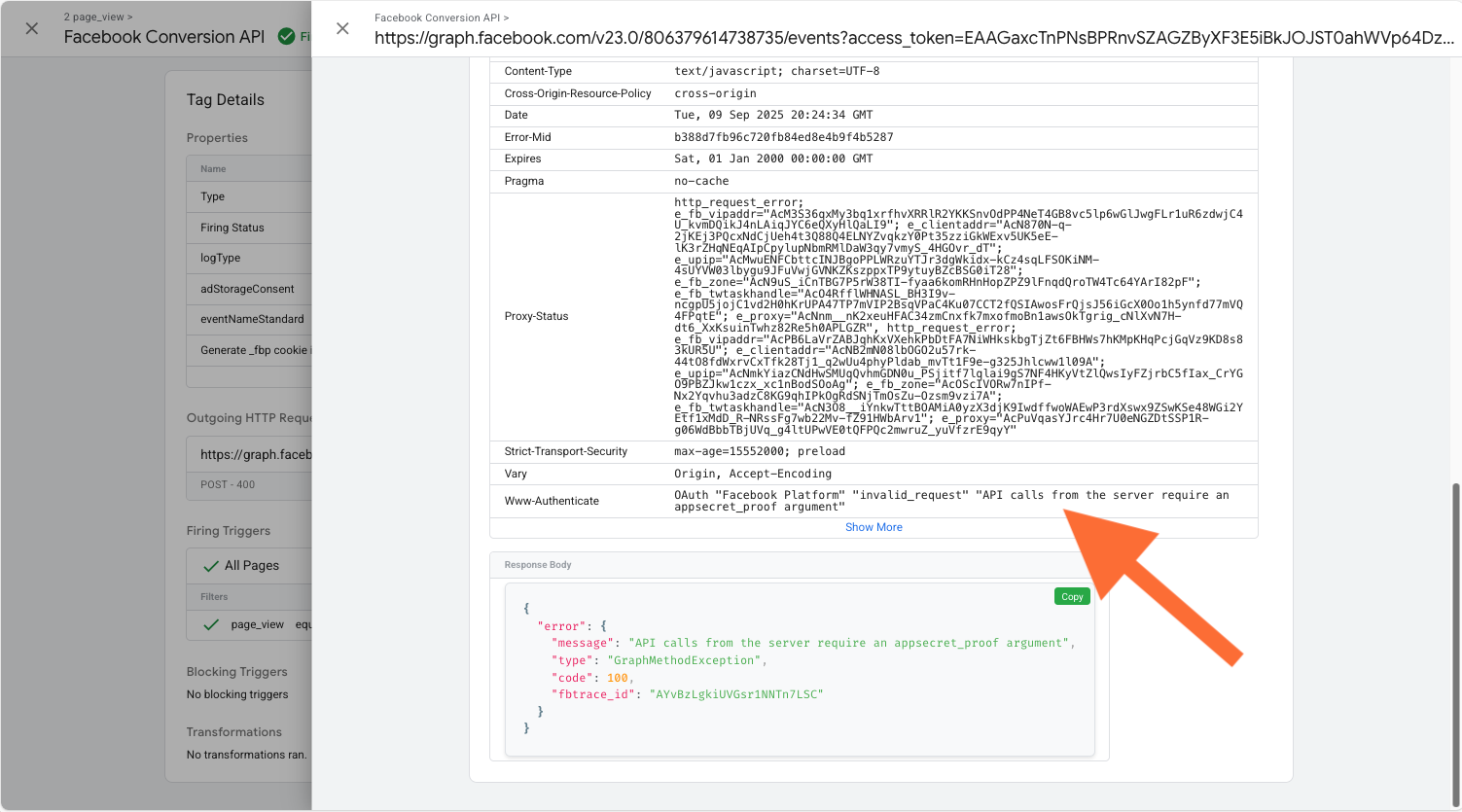
Task: Click the "GraphMethodException" type line
Action: coord(659,660)
